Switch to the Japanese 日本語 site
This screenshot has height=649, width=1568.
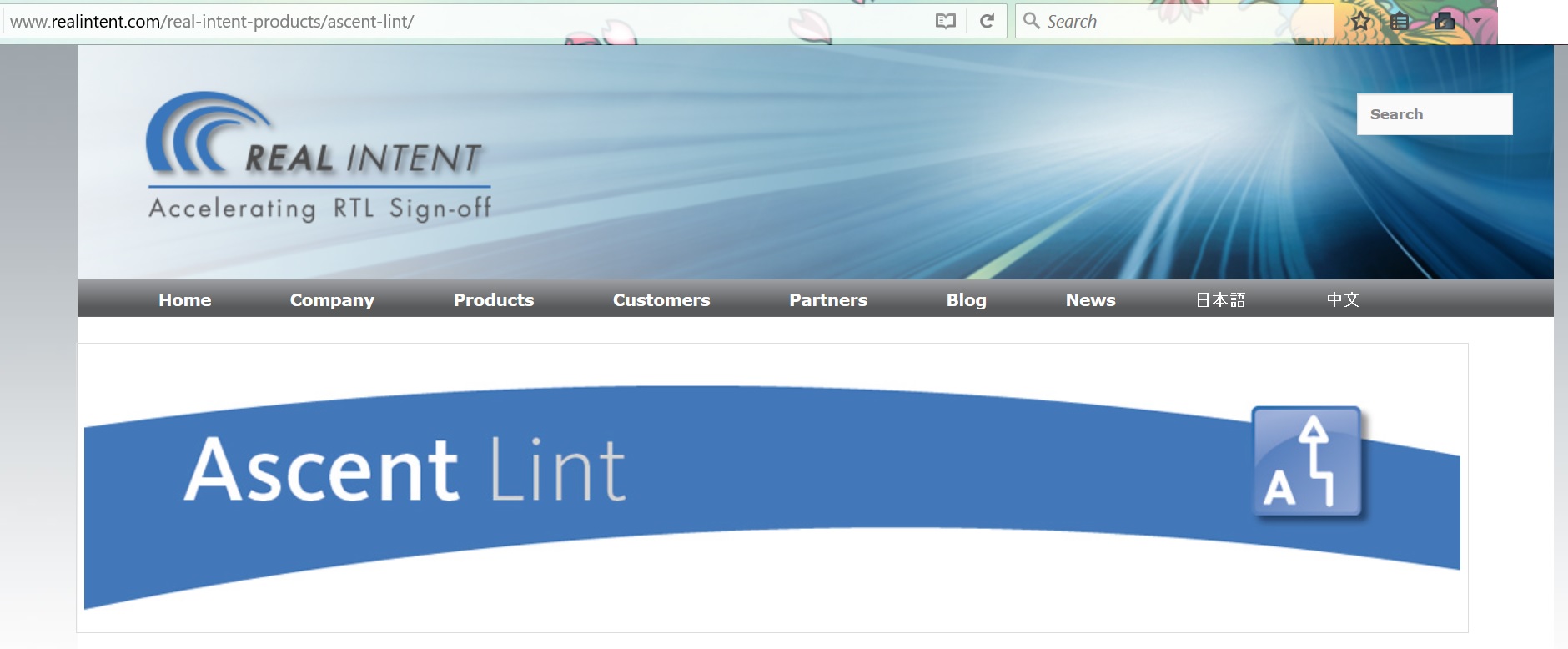point(1220,300)
